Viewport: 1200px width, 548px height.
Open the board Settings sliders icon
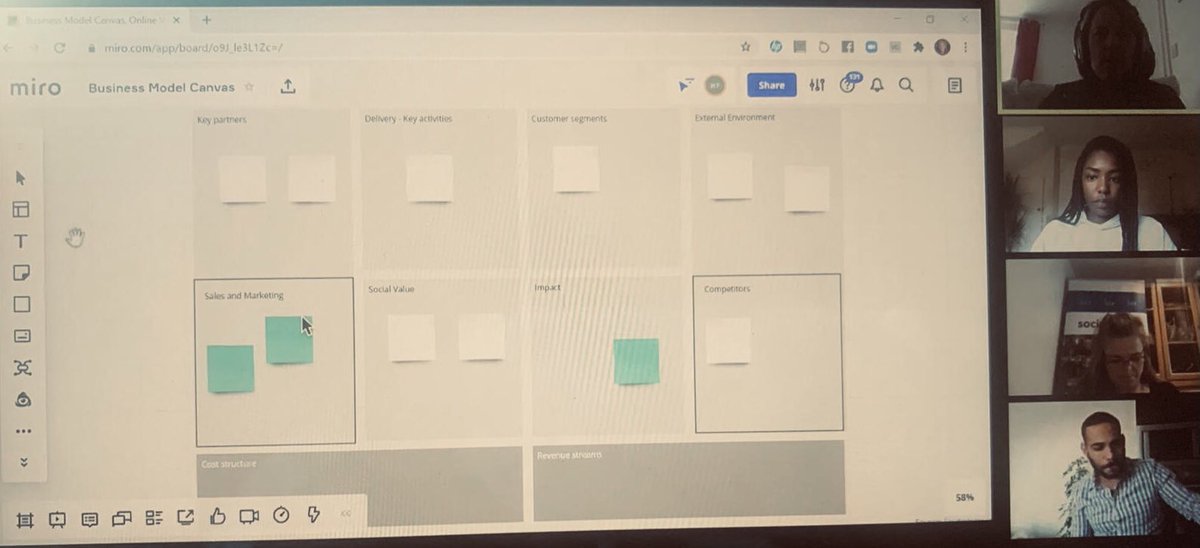[x=817, y=86]
